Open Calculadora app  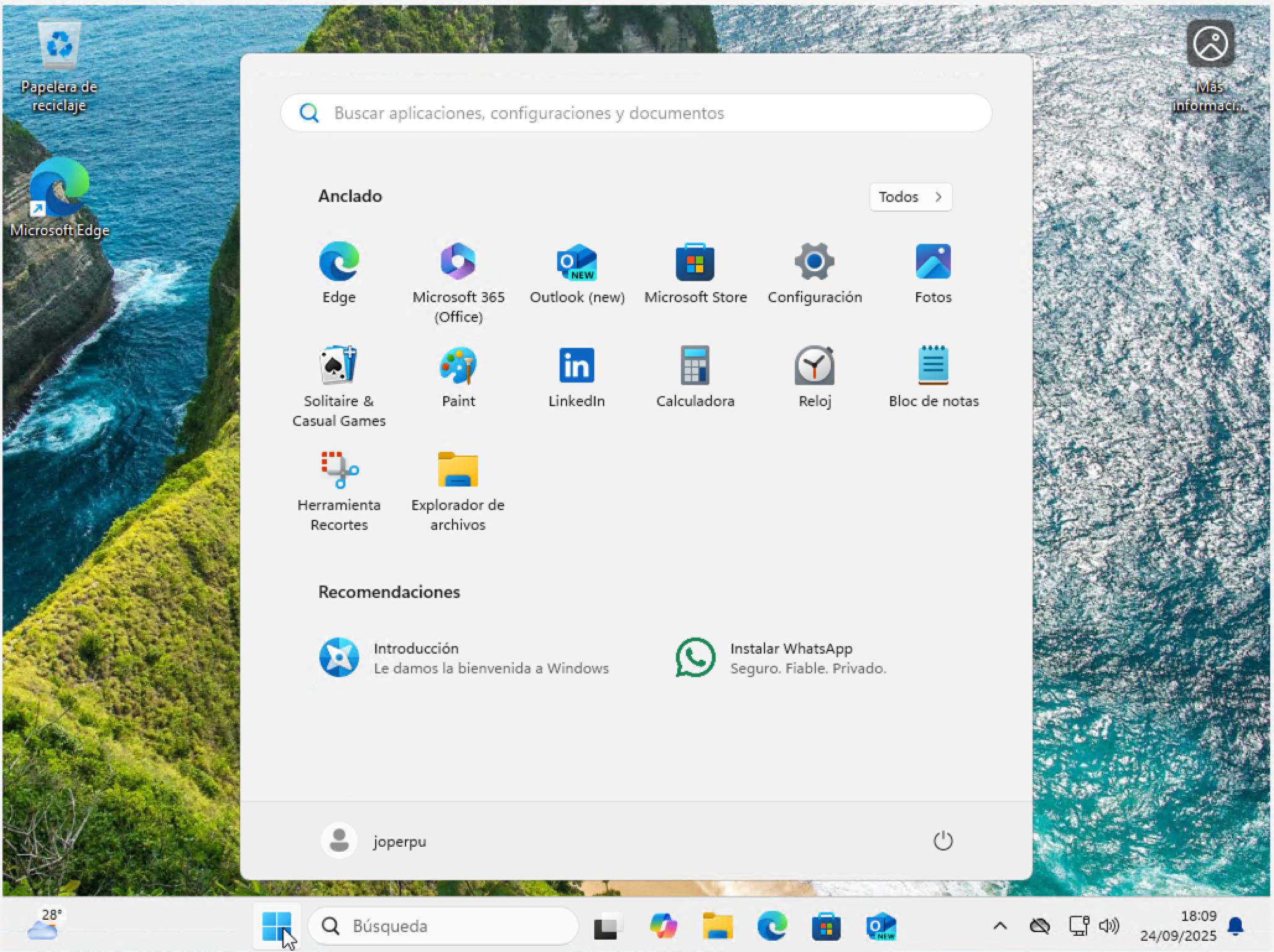[695, 377]
